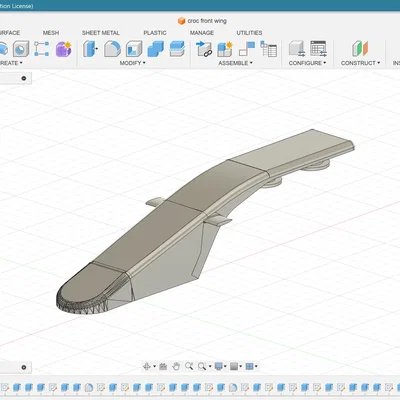Expand the Orbit tool dropdown arrow
The width and height of the screenshot is (400, 400).
(154, 367)
